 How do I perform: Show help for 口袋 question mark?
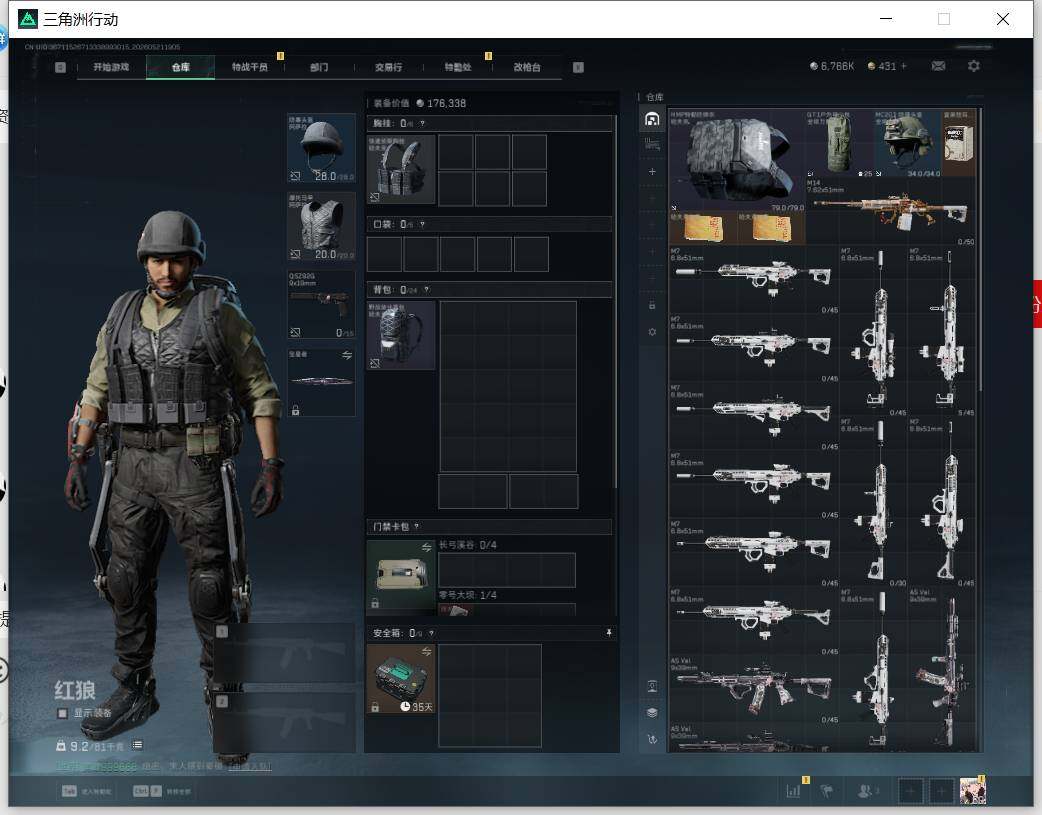[422, 225]
